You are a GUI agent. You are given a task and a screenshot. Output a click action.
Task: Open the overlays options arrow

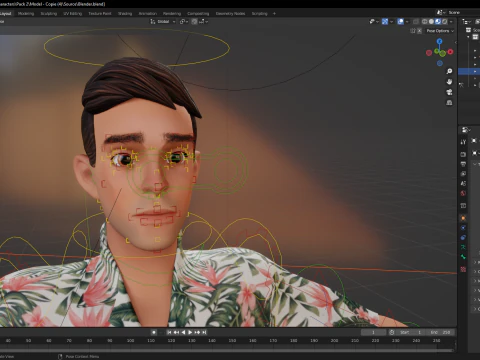coord(407,22)
